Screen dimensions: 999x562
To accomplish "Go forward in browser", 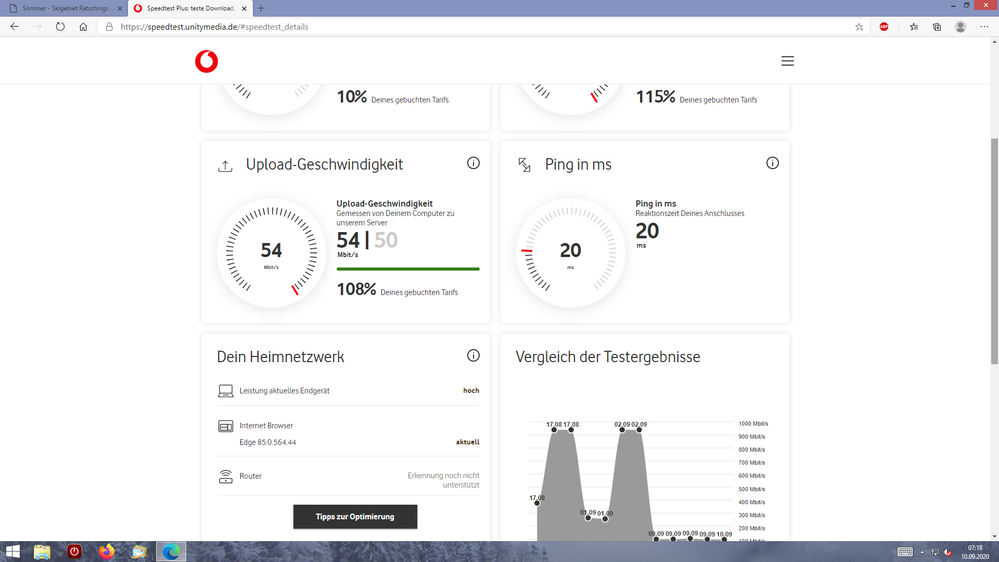I will click(x=37, y=27).
